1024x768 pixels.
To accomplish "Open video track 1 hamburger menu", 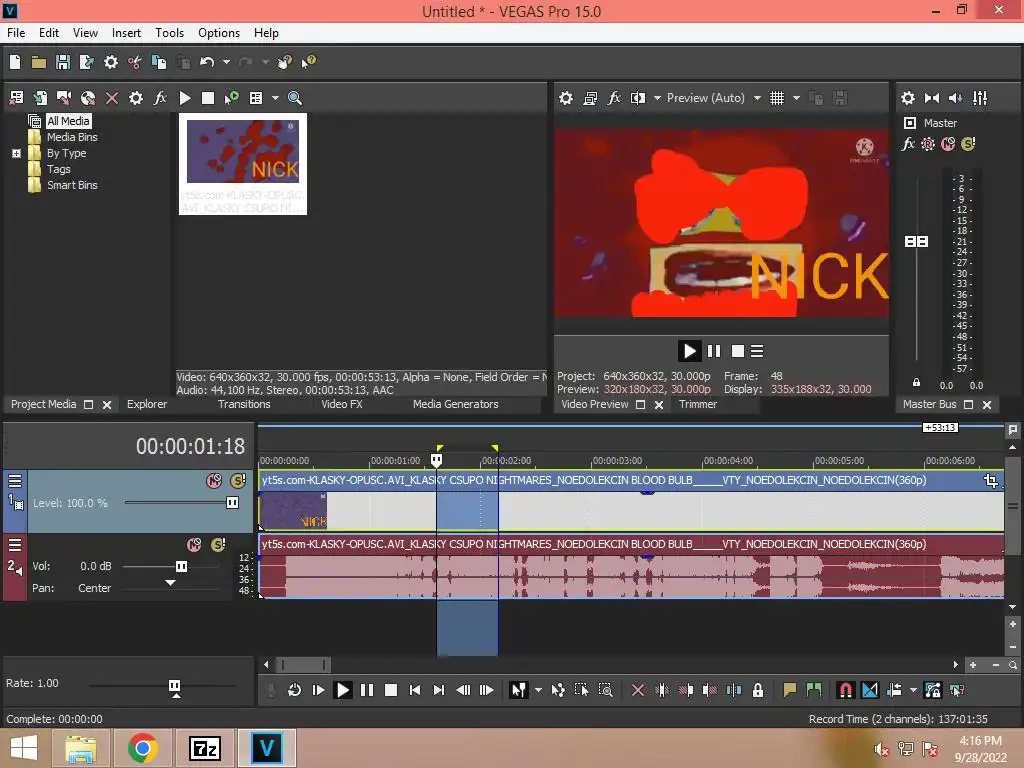I will pos(15,481).
